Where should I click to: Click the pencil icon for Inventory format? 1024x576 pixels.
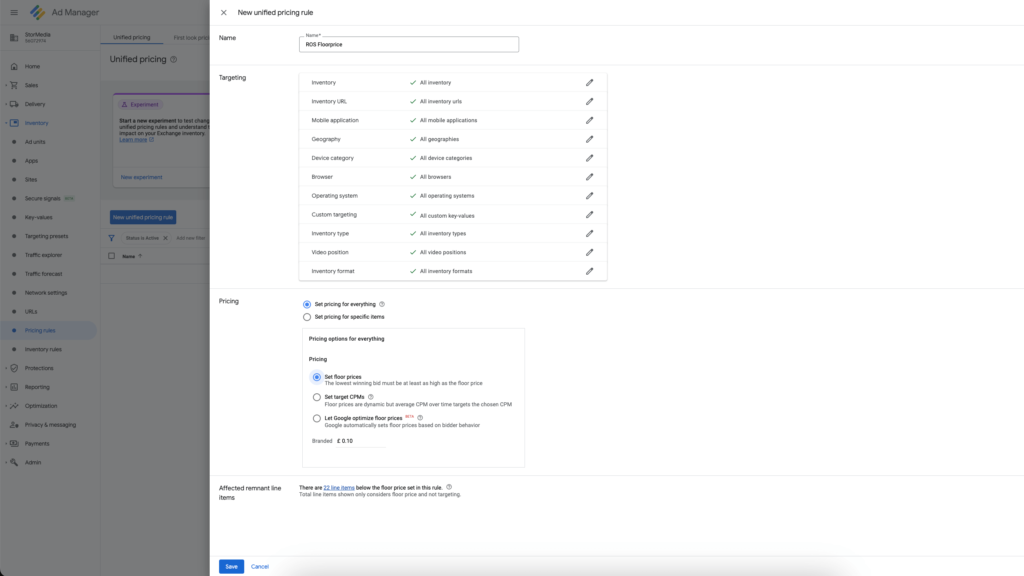[x=589, y=271]
